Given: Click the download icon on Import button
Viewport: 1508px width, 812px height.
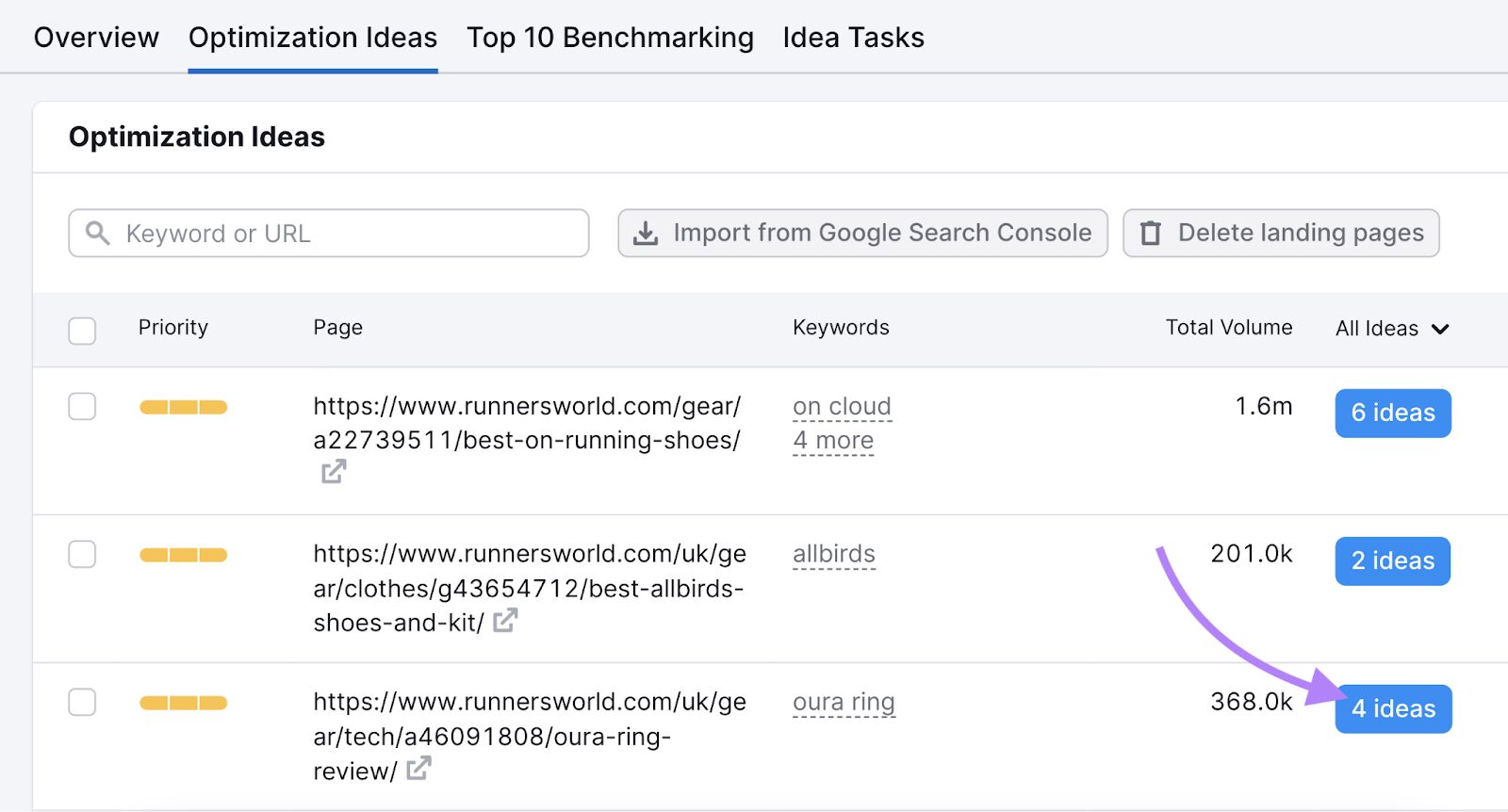Looking at the screenshot, I should click(x=646, y=233).
